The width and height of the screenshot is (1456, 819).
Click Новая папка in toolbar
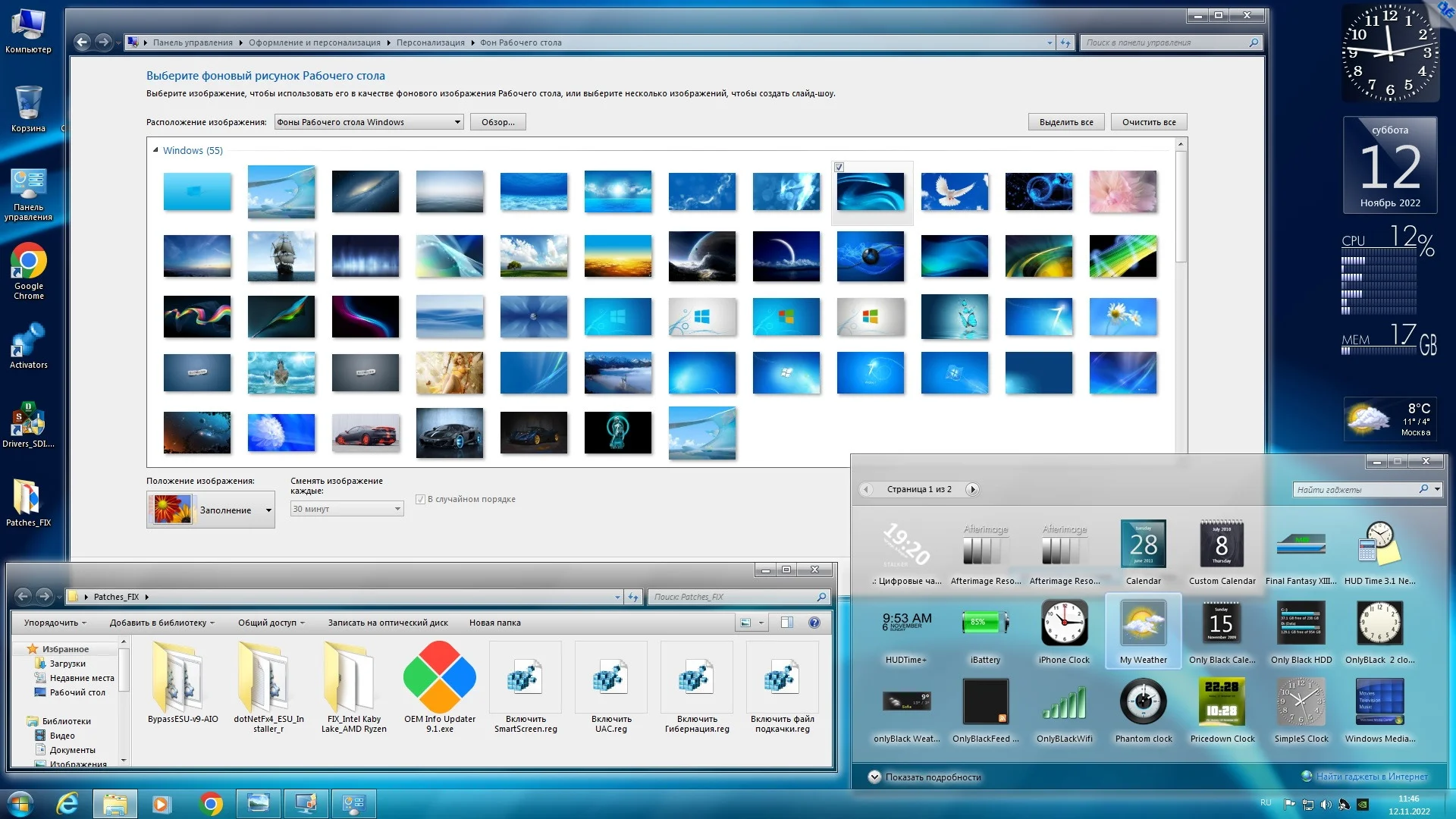pos(494,623)
